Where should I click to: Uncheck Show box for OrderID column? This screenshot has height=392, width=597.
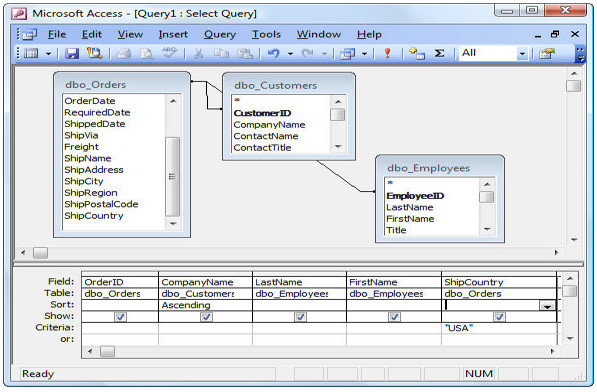(x=120, y=317)
